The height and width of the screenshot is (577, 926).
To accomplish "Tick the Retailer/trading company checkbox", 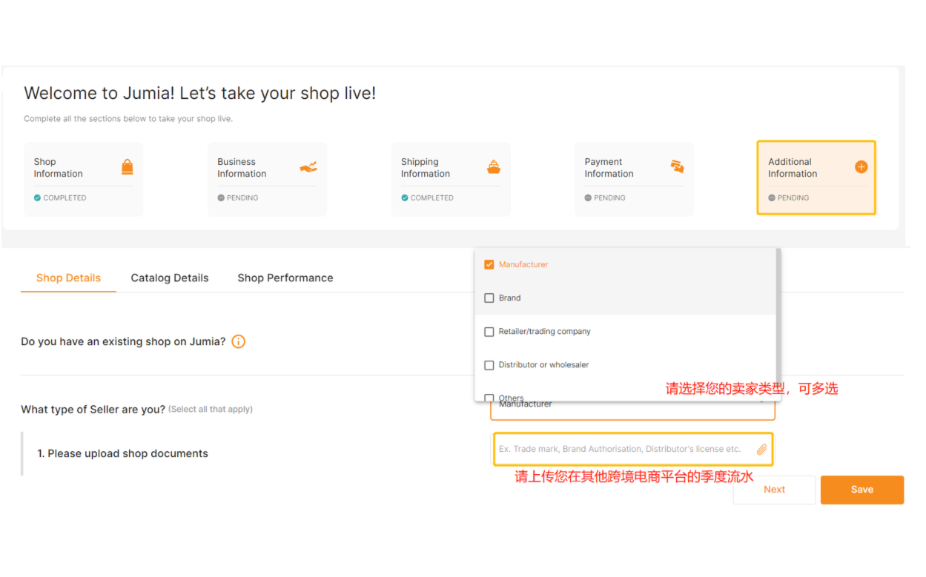I will click(489, 332).
